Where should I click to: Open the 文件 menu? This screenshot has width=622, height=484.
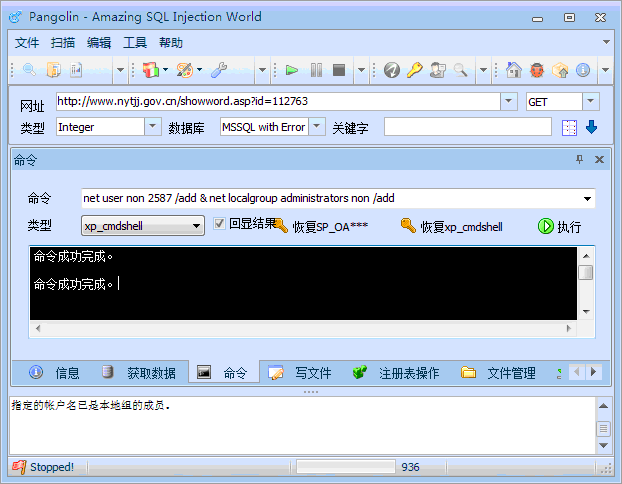27,42
